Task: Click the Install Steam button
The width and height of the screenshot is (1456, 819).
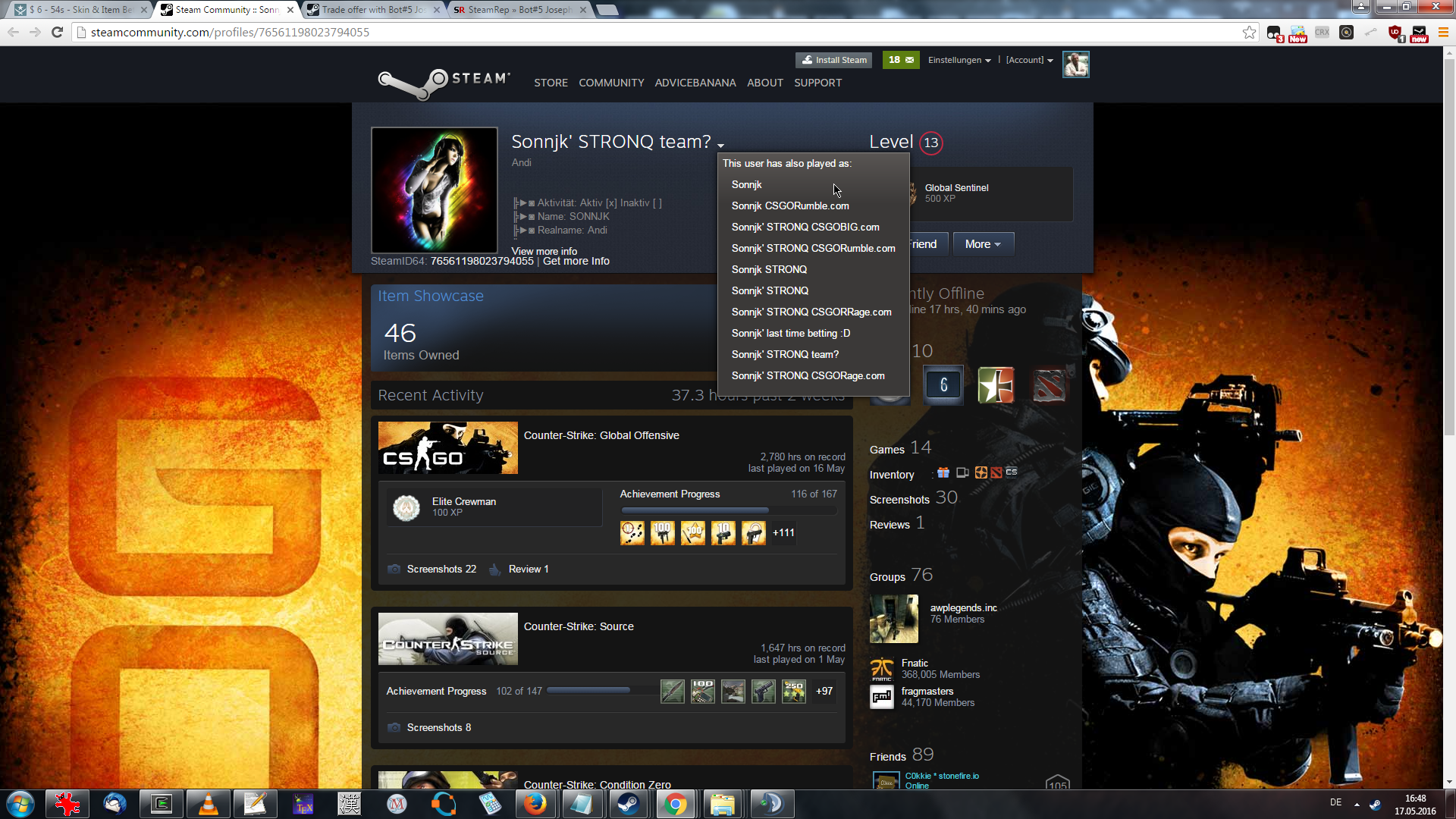Action: 834,60
